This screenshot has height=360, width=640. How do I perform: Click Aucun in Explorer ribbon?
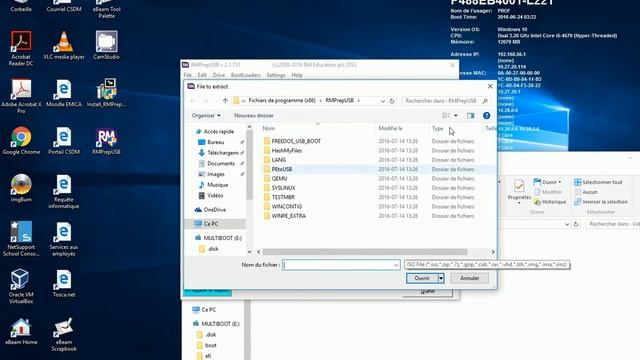pyautogui.click(x=586, y=192)
